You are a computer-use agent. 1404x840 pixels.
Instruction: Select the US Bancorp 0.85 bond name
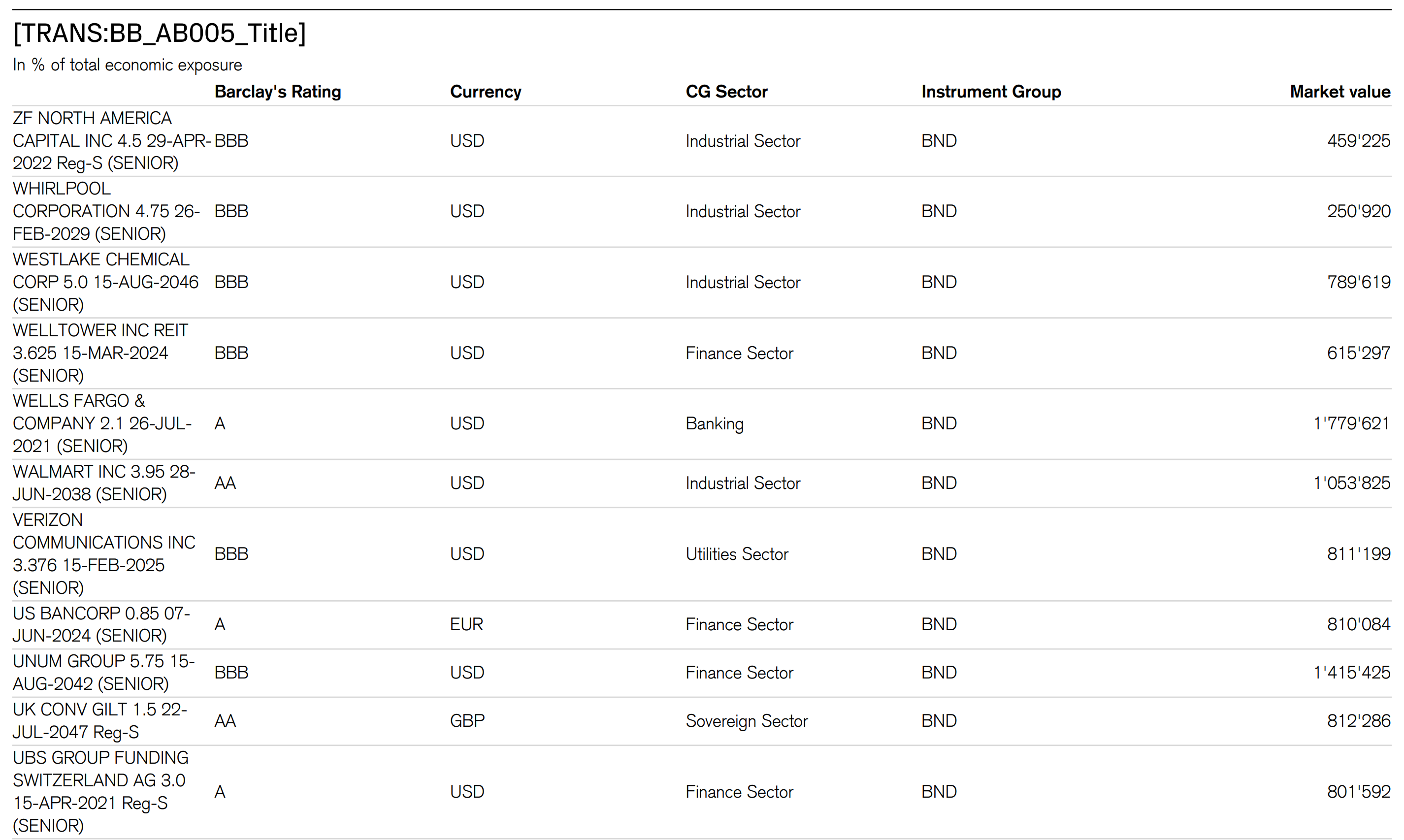101,624
